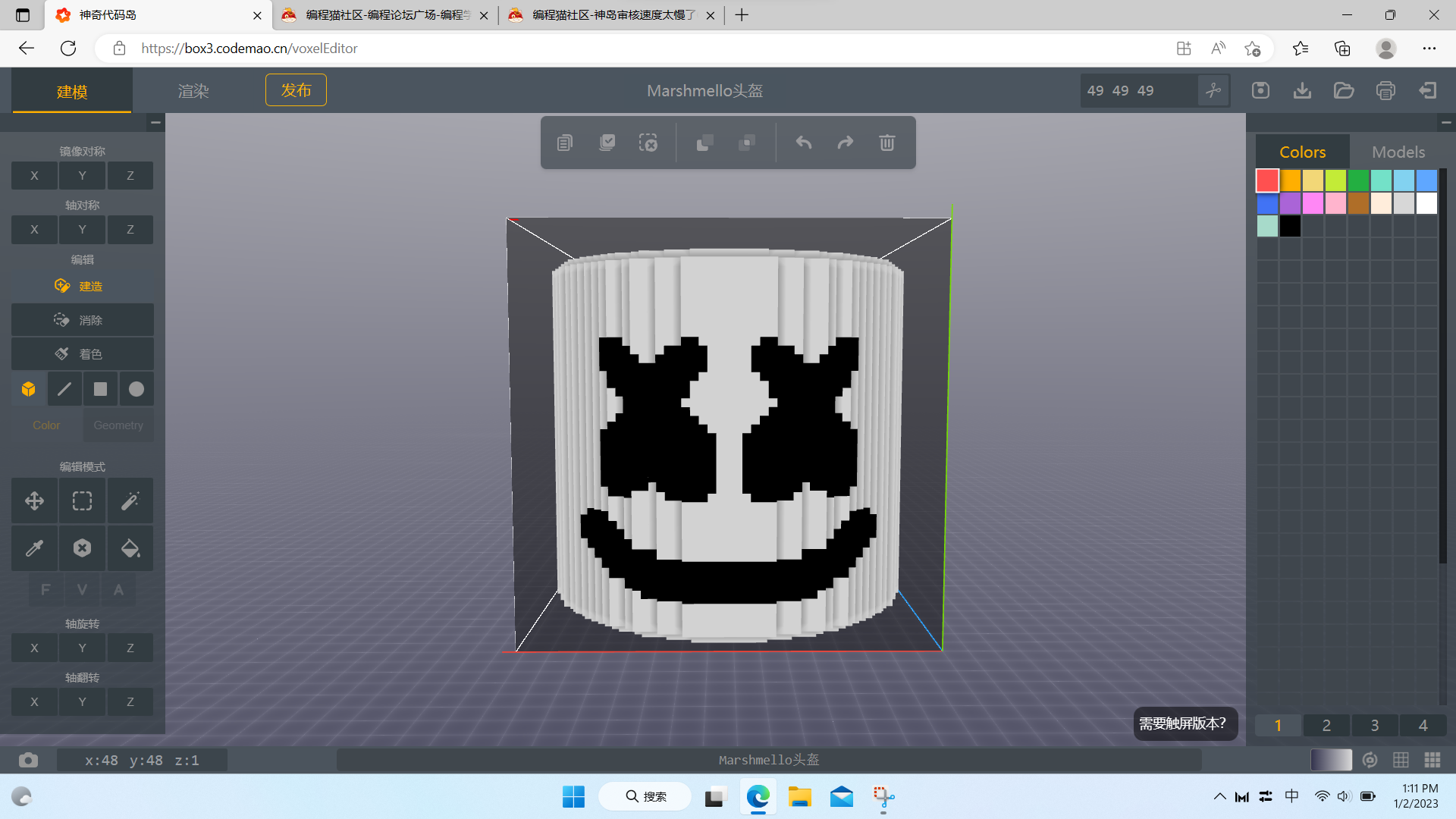Change the background gradient in the status bar

(x=1331, y=760)
